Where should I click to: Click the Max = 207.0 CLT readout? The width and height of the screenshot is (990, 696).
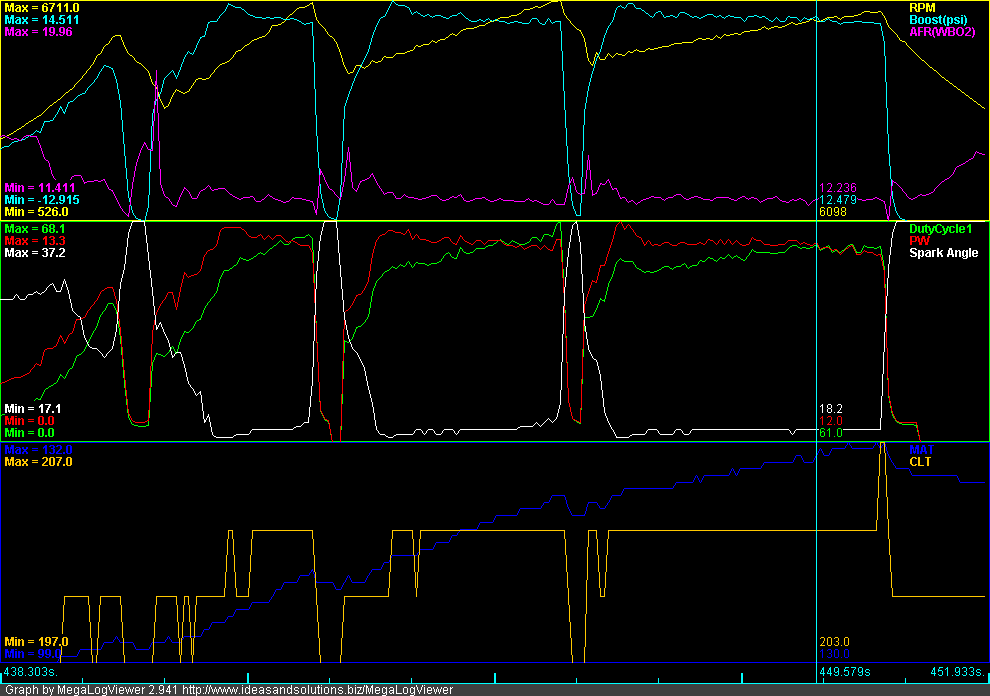38,462
